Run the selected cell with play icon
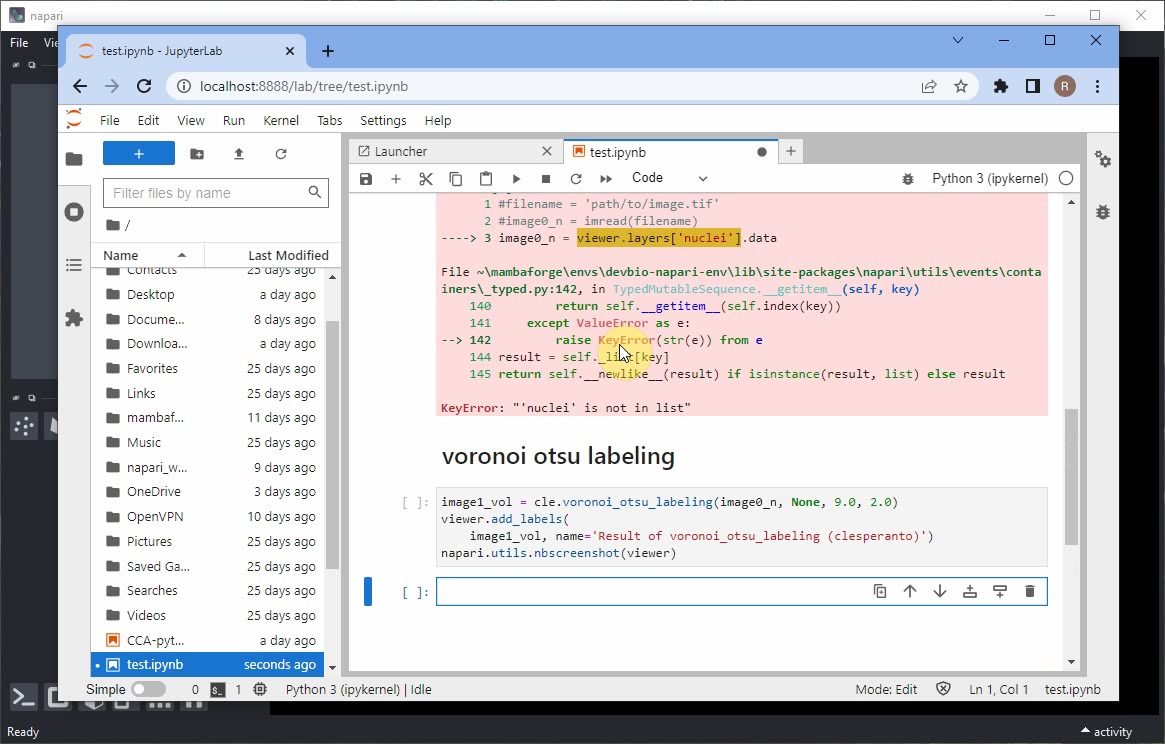This screenshot has width=1165, height=744. [516, 179]
